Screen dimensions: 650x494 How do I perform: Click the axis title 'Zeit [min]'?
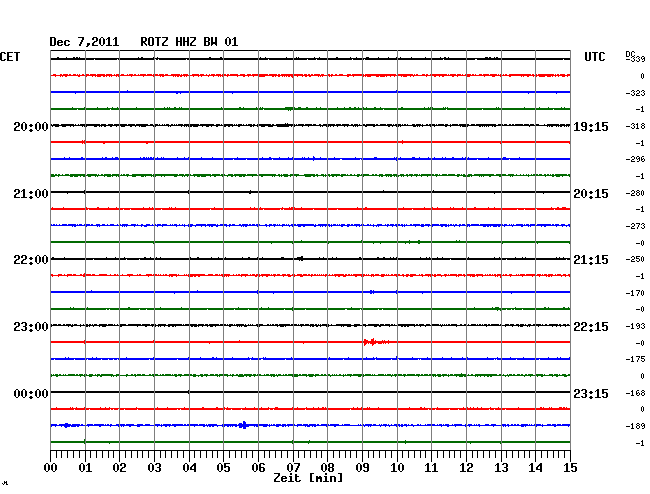pos(308,478)
